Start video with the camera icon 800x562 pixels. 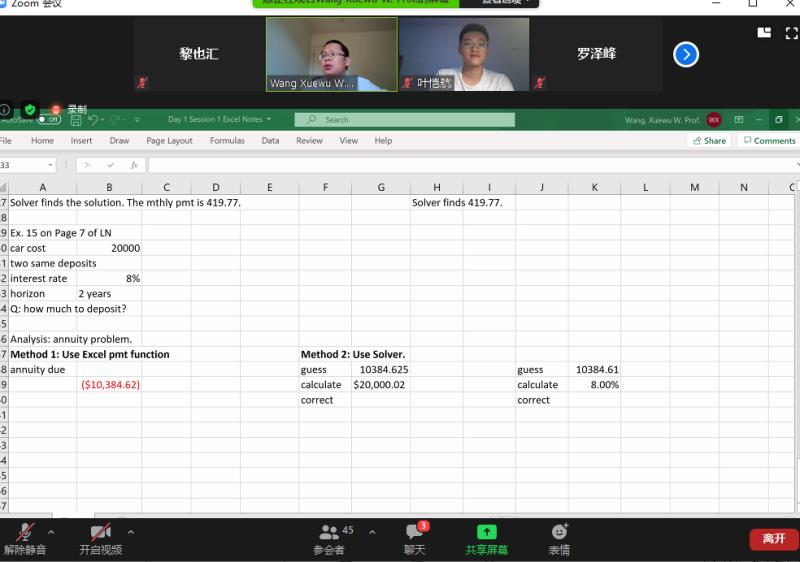coord(100,537)
